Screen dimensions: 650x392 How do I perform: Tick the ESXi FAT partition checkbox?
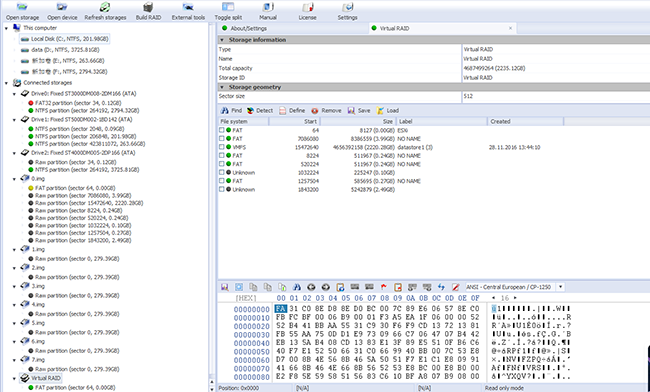(222, 130)
